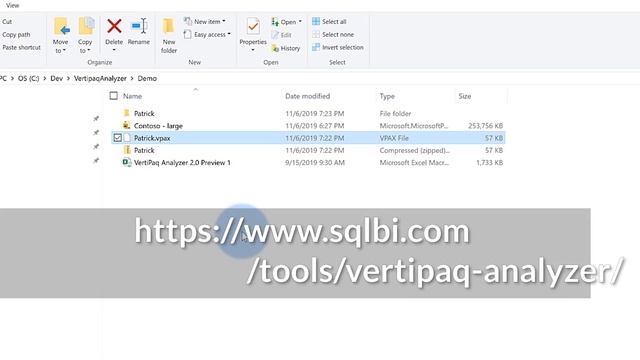Expand the Open dropdown arrow

pos(300,22)
